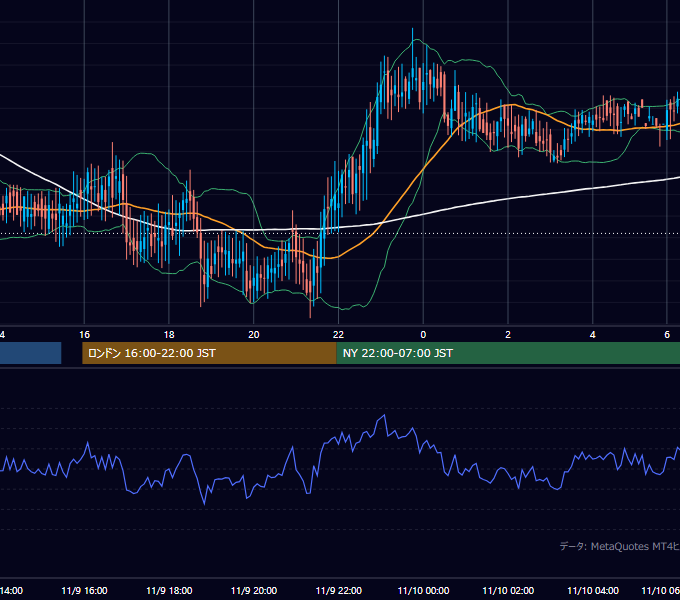Click the hour label 22 on chart axis

pyautogui.click(x=338, y=335)
